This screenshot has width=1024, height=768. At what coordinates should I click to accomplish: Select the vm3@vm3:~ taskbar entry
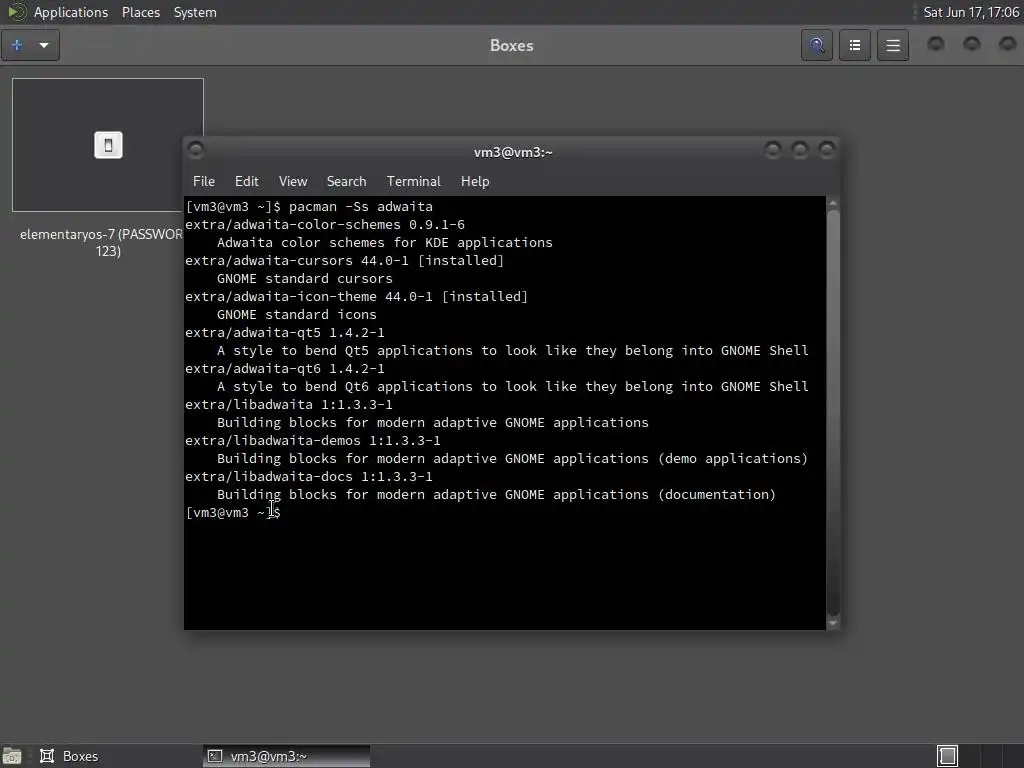[x=286, y=756]
